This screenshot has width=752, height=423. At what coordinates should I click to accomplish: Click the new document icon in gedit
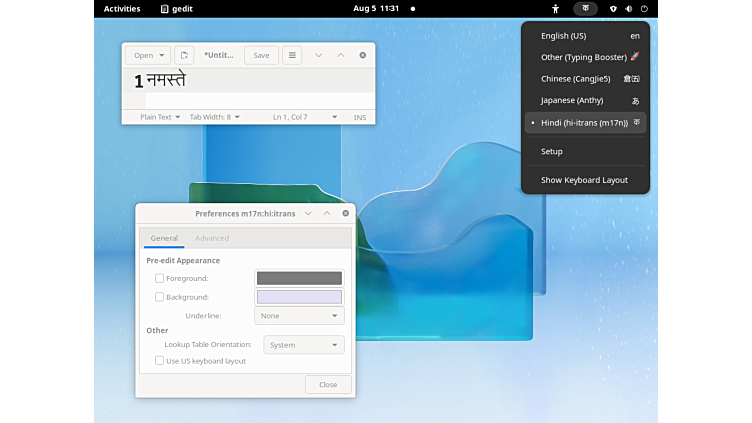tap(184, 55)
